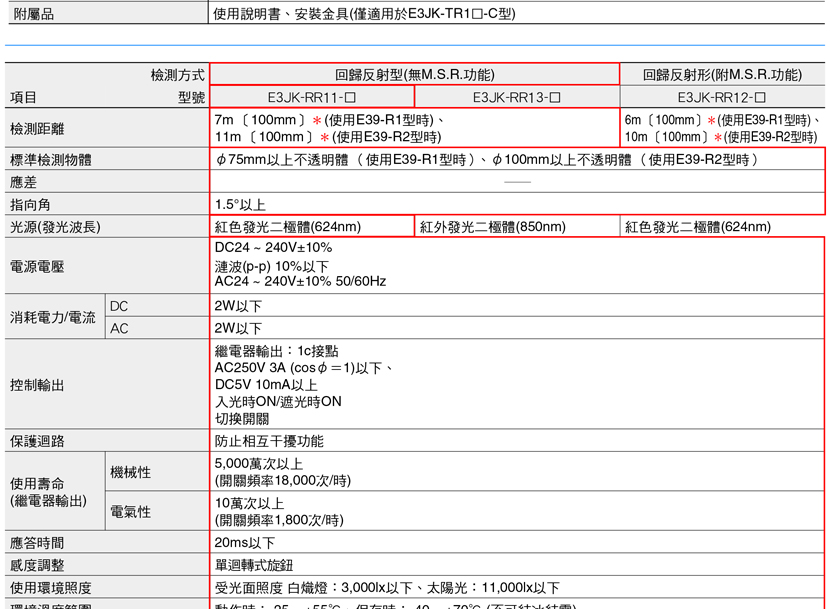The width and height of the screenshot is (830, 609).
Task: Click the value '20ms以下'
Action: (245, 543)
